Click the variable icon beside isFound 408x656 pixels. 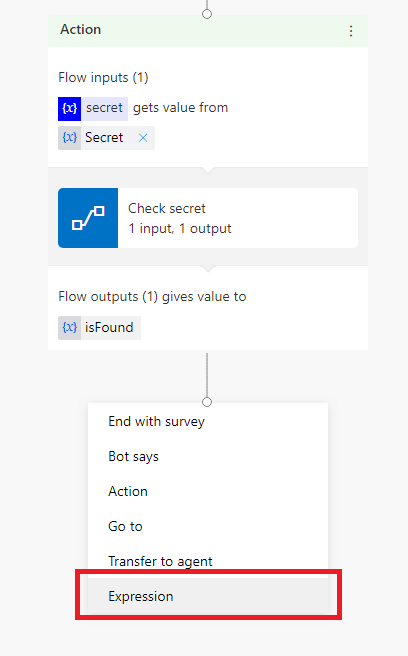click(x=69, y=328)
